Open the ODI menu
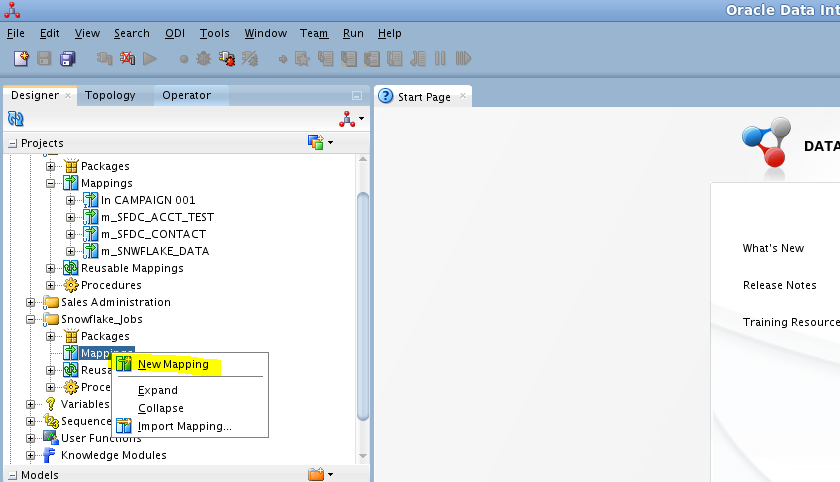This screenshot has height=482, width=840. click(175, 33)
